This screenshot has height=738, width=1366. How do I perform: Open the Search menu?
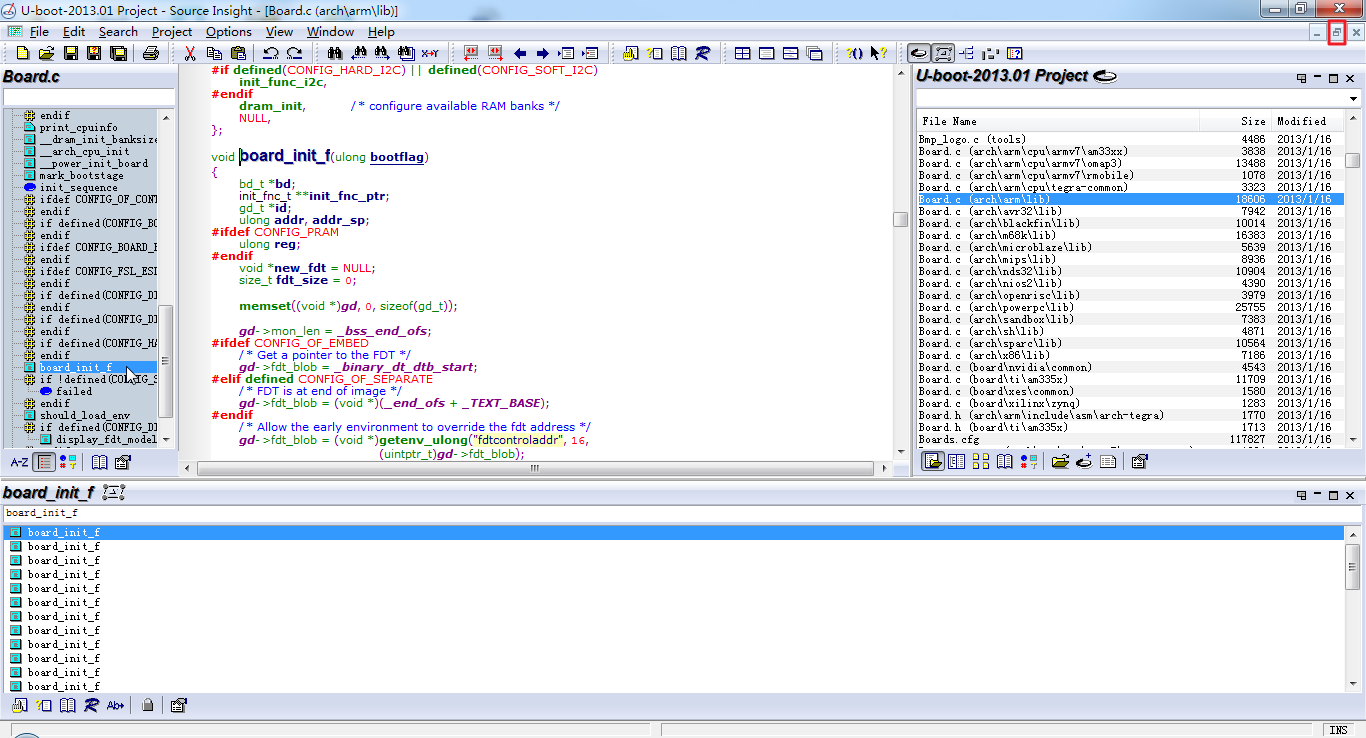click(x=118, y=32)
